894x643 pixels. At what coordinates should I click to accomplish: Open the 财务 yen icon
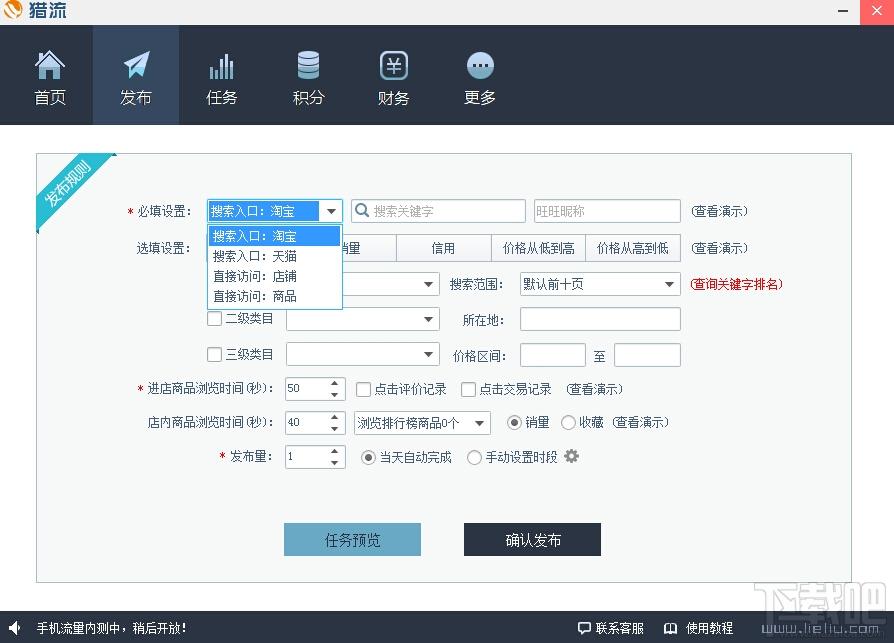[394, 66]
